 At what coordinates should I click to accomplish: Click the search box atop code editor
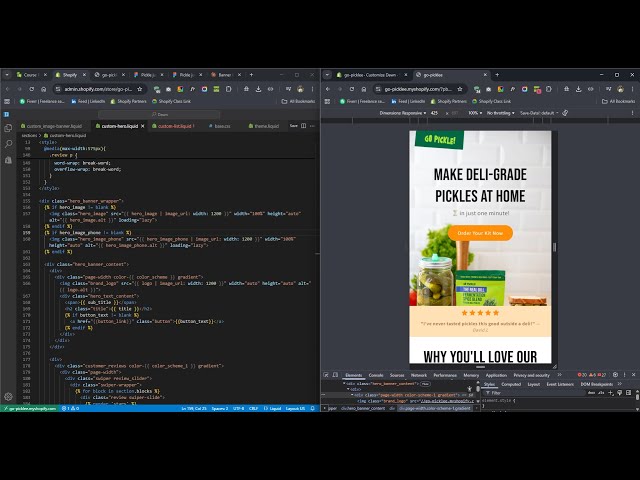pyautogui.click(x=159, y=114)
